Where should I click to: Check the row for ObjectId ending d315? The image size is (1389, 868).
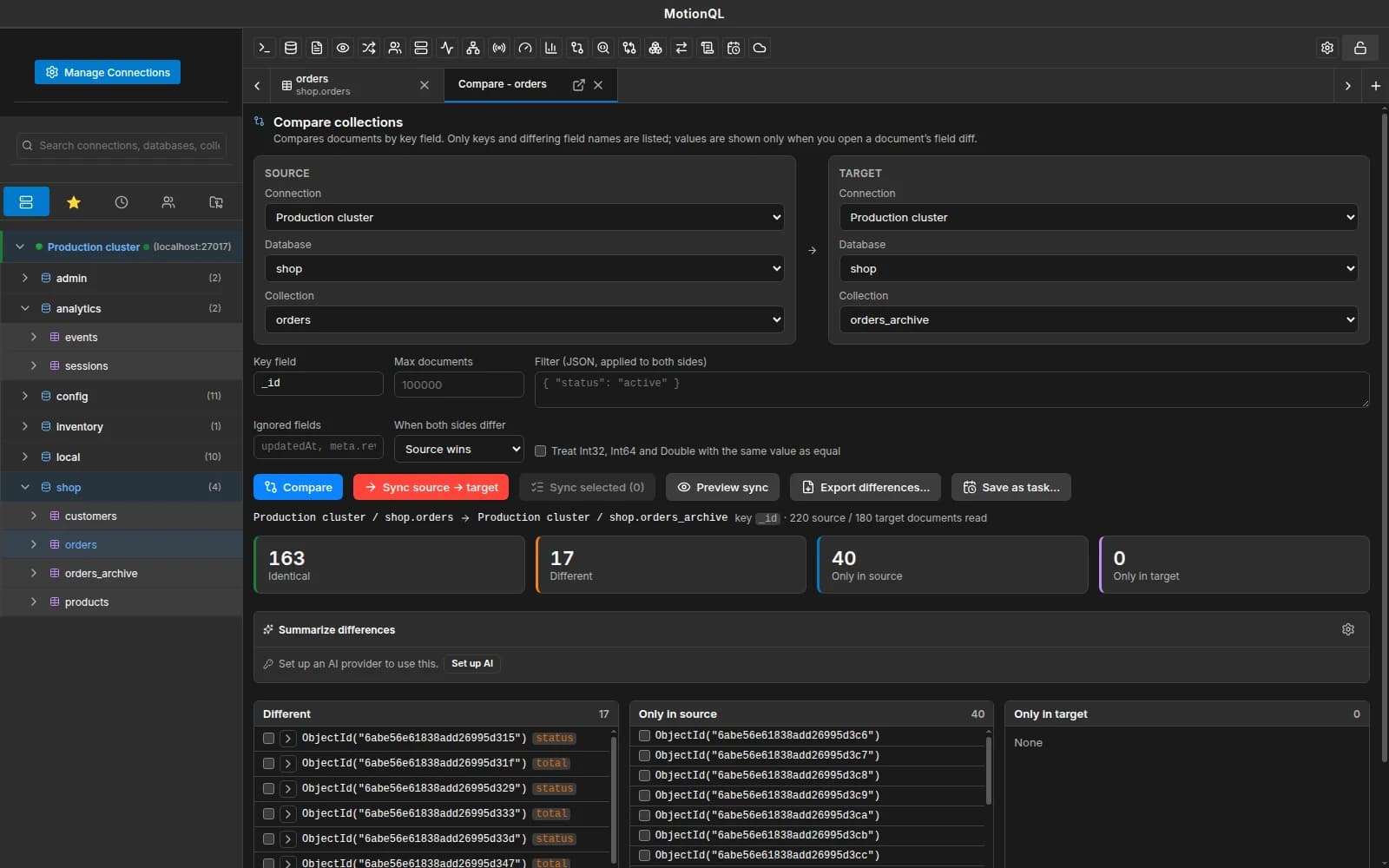268,739
